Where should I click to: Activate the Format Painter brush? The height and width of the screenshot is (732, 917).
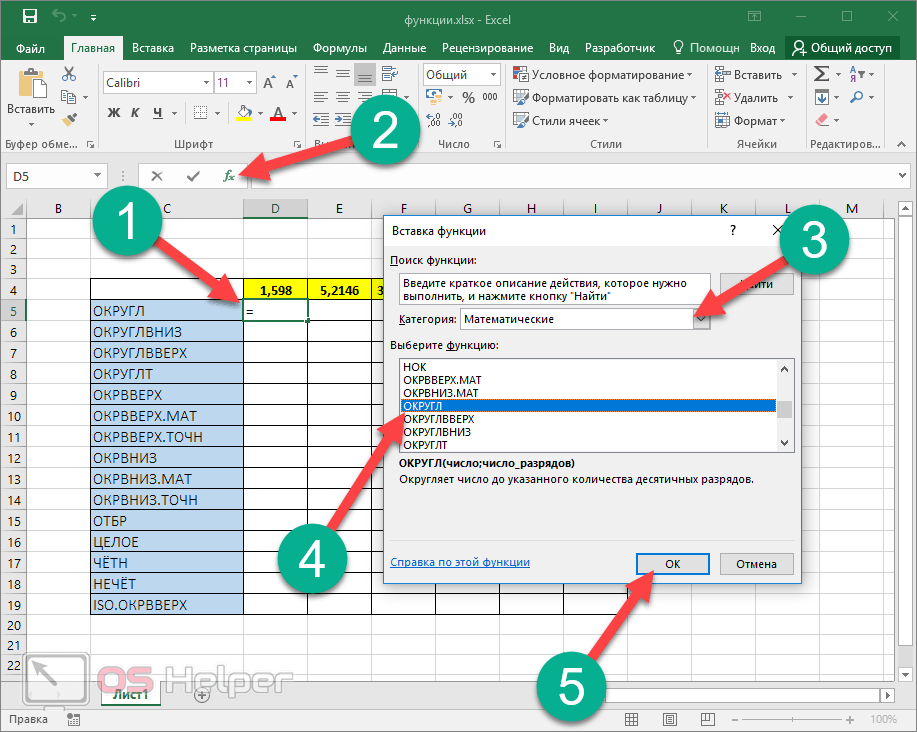(70, 119)
